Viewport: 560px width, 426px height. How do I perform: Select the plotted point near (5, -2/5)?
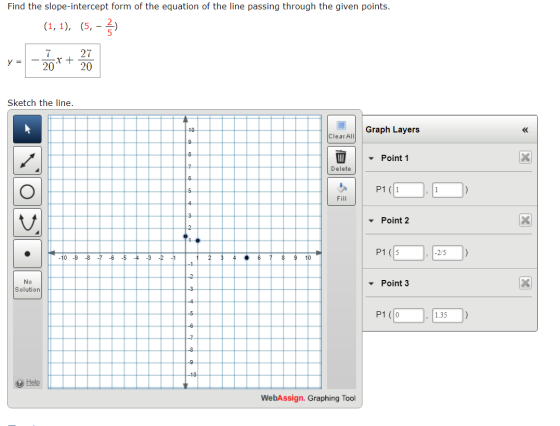click(246, 257)
